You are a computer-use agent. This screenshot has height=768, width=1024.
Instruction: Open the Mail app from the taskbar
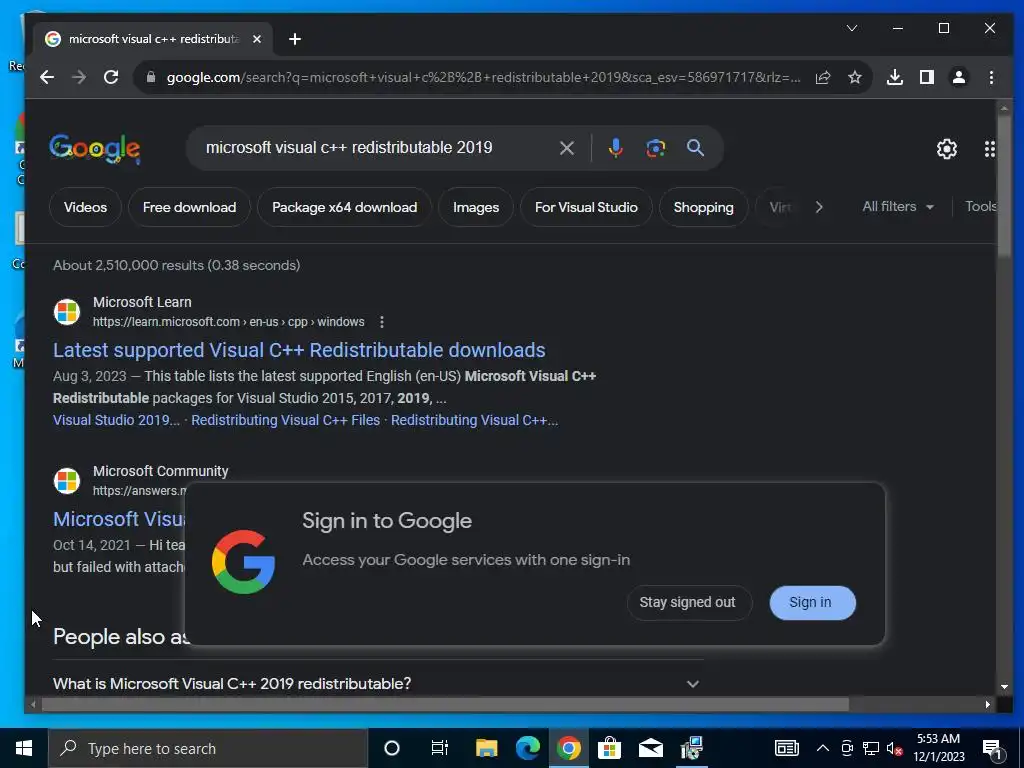click(650, 748)
